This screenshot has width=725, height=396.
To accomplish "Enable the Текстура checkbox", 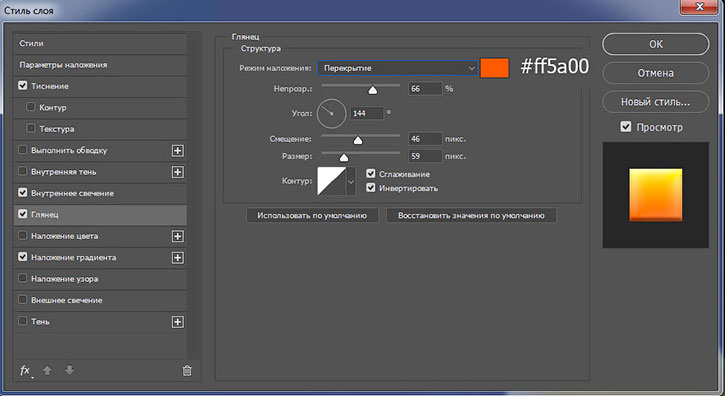I will (31, 128).
